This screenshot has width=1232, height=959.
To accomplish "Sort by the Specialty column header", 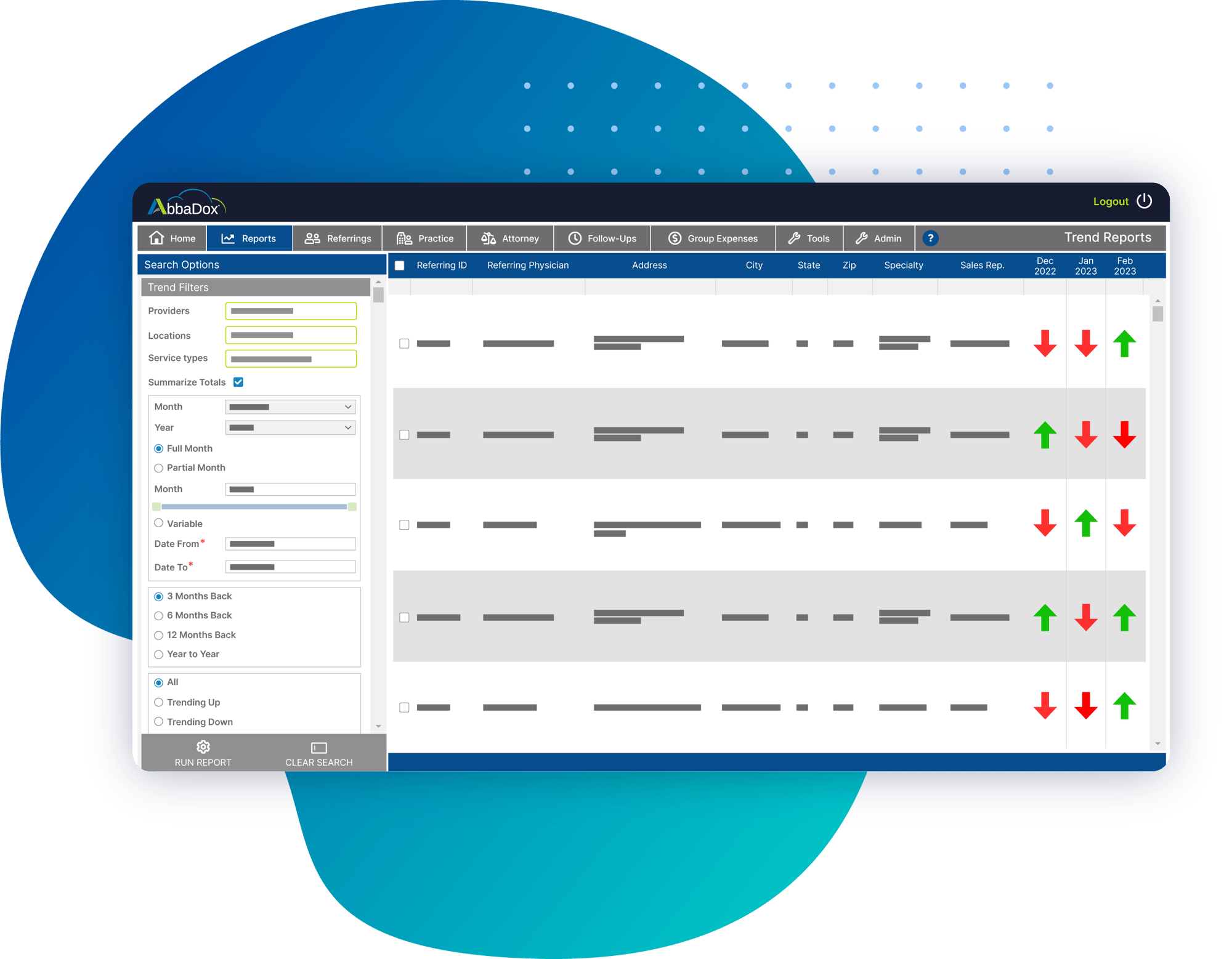I will coord(903,265).
